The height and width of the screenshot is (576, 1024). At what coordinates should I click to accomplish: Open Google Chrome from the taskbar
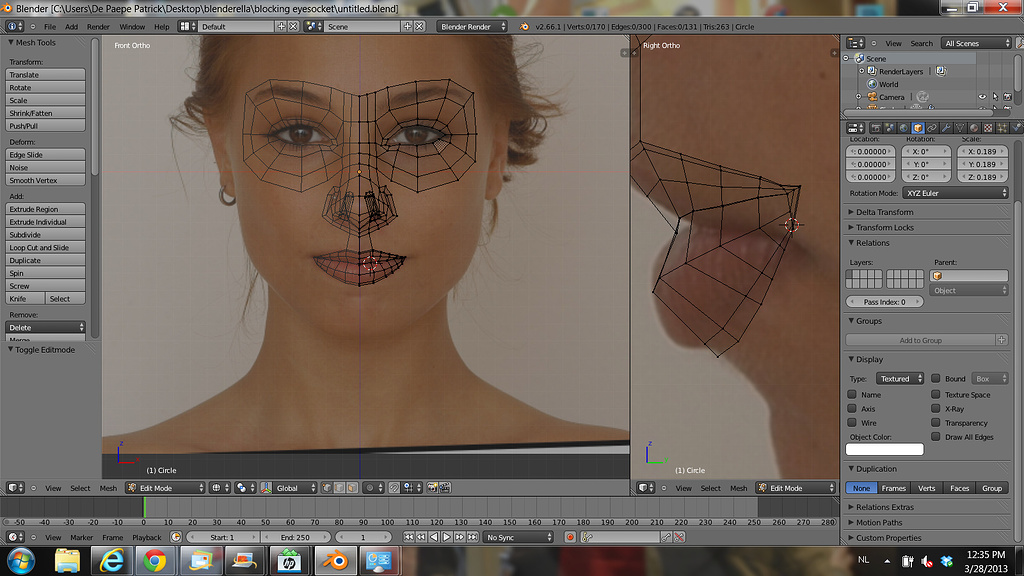155,561
